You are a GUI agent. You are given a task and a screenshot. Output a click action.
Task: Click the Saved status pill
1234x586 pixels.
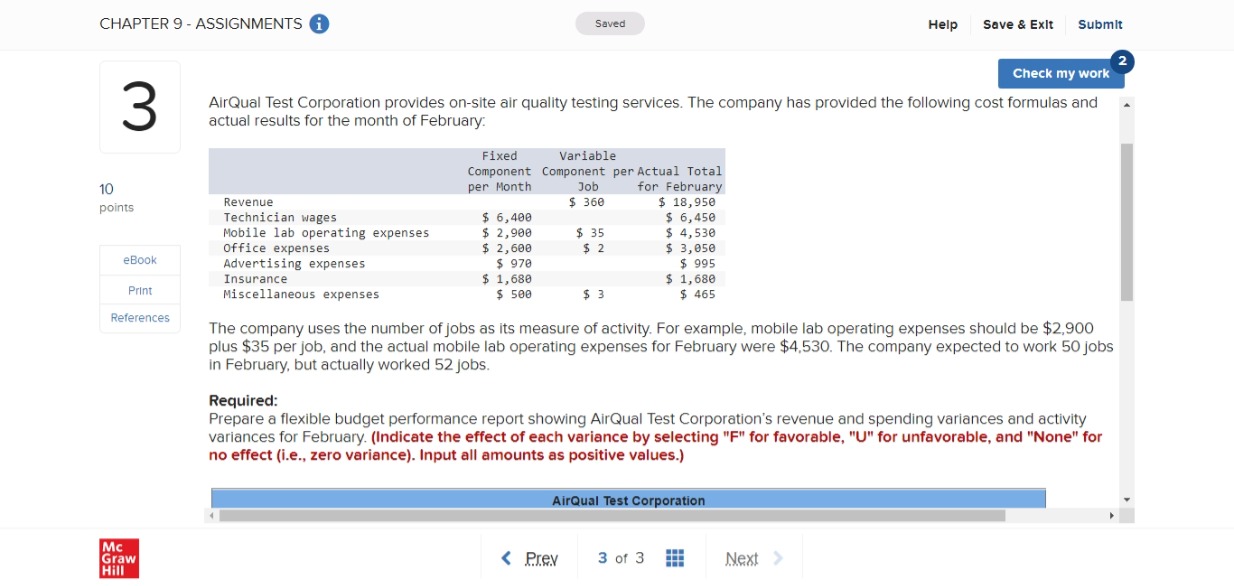point(610,22)
